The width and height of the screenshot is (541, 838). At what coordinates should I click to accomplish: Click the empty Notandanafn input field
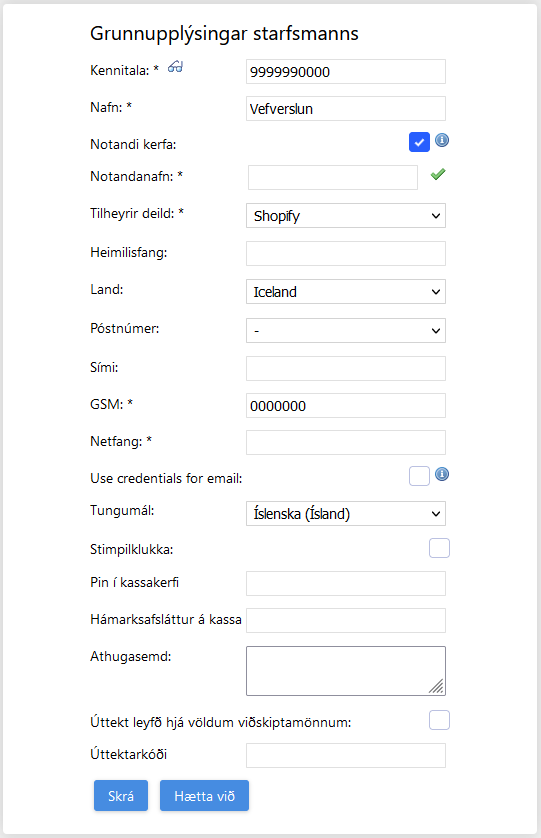[x=333, y=177]
